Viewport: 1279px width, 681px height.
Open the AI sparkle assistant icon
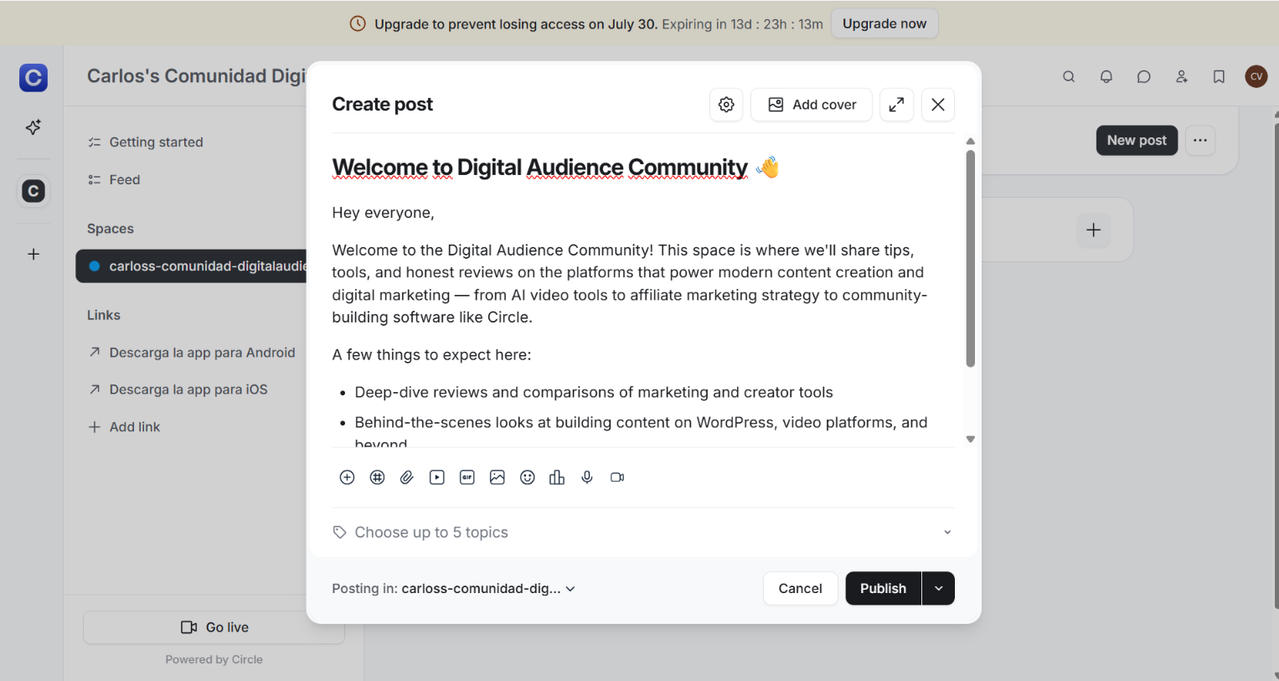33,127
